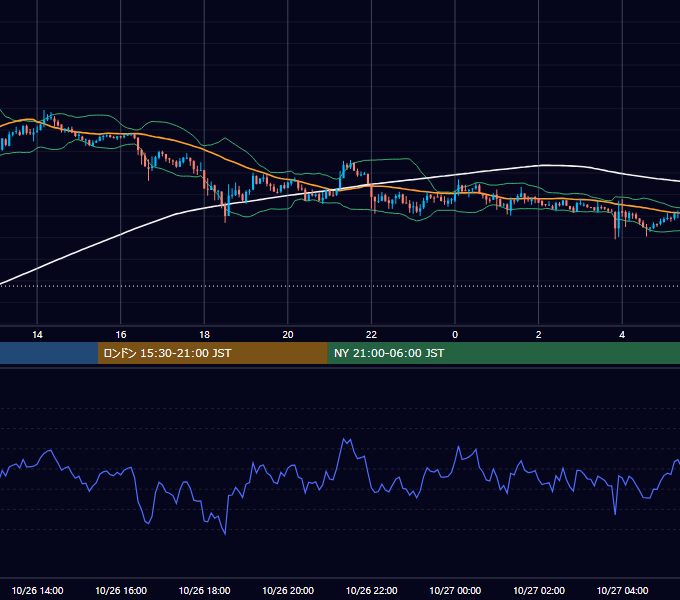Click the NY 21:00-06:00 JST session bar
This screenshot has height=600, width=680.
click(x=503, y=353)
